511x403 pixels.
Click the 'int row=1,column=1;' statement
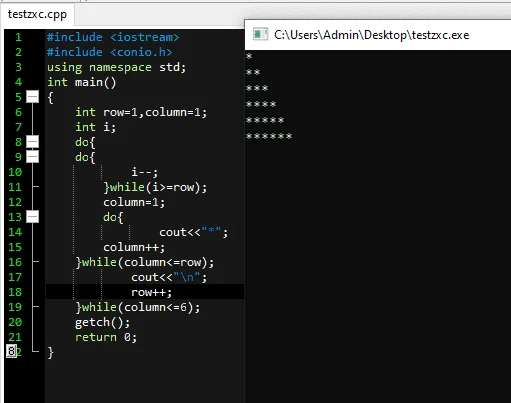tap(141, 112)
